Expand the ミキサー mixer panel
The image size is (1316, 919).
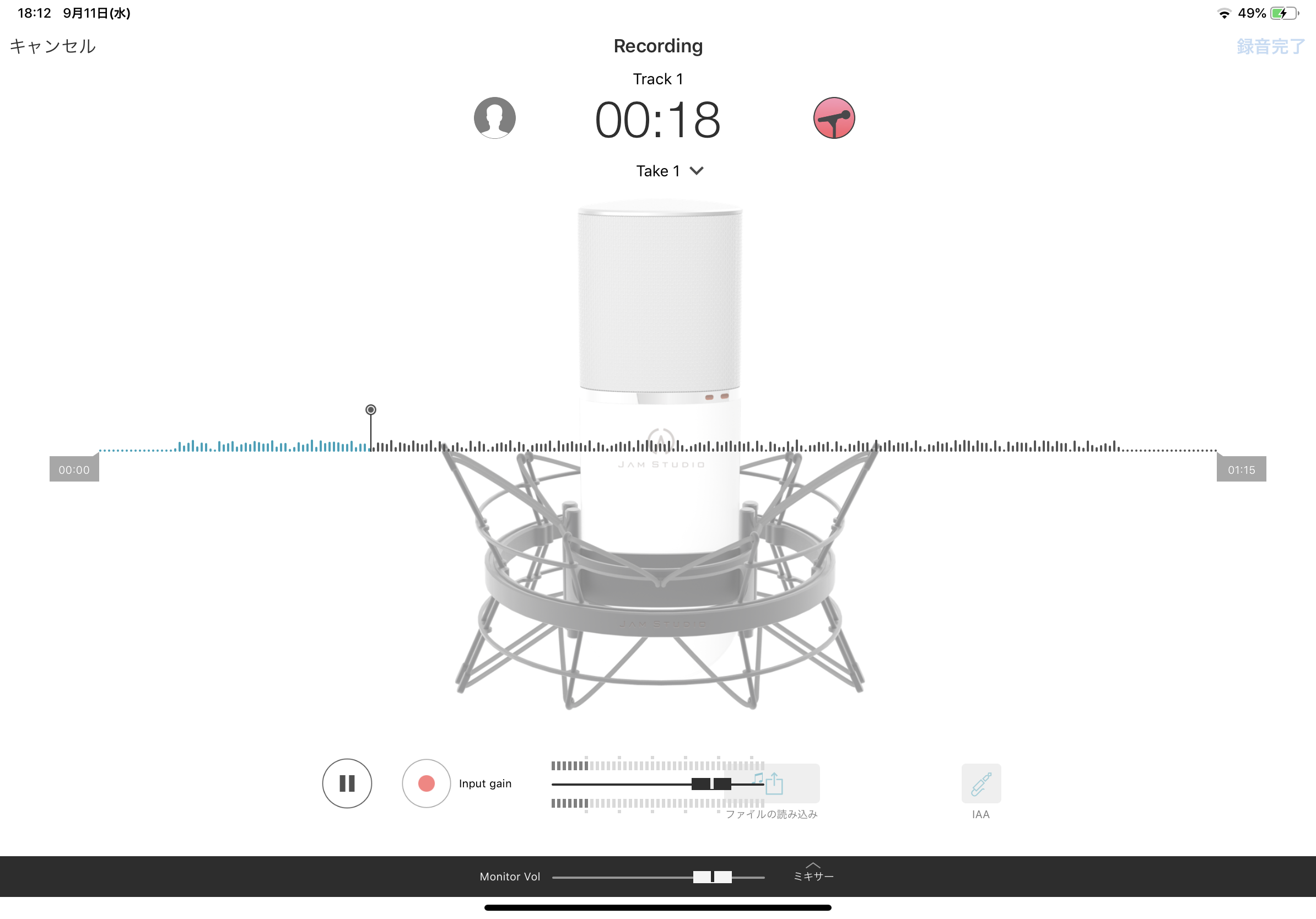[x=813, y=873]
